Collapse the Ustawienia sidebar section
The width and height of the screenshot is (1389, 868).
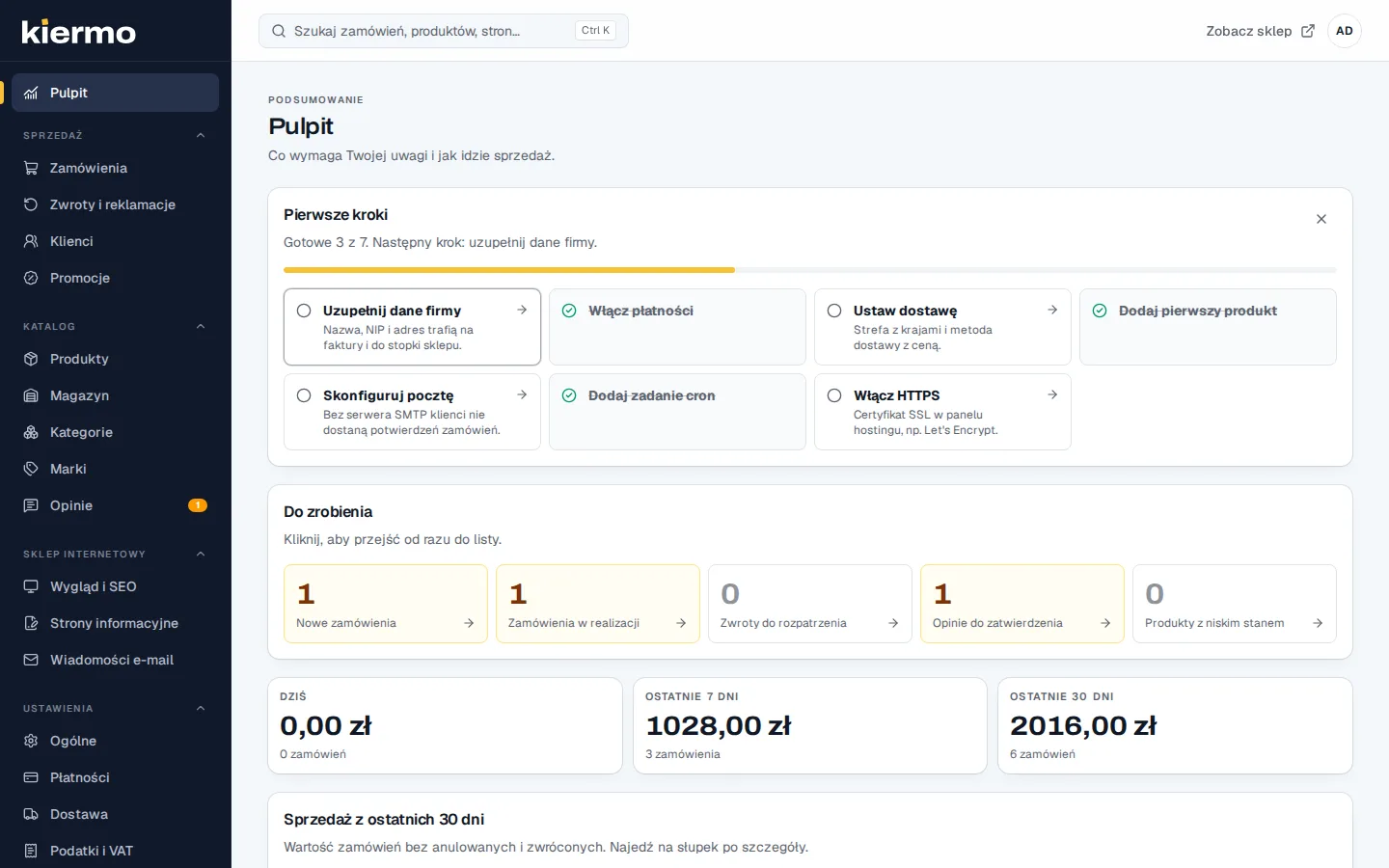click(201, 708)
